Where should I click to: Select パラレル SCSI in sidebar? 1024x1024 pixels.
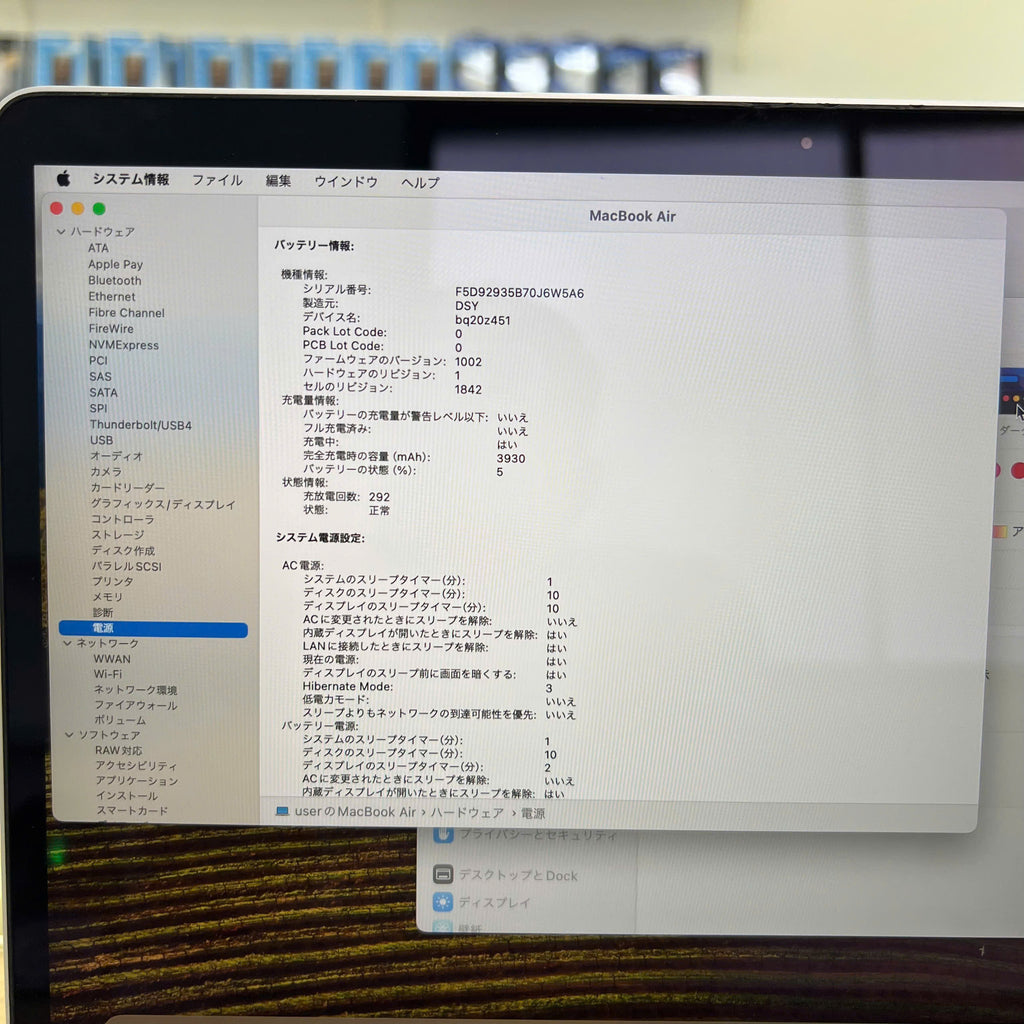click(x=127, y=566)
